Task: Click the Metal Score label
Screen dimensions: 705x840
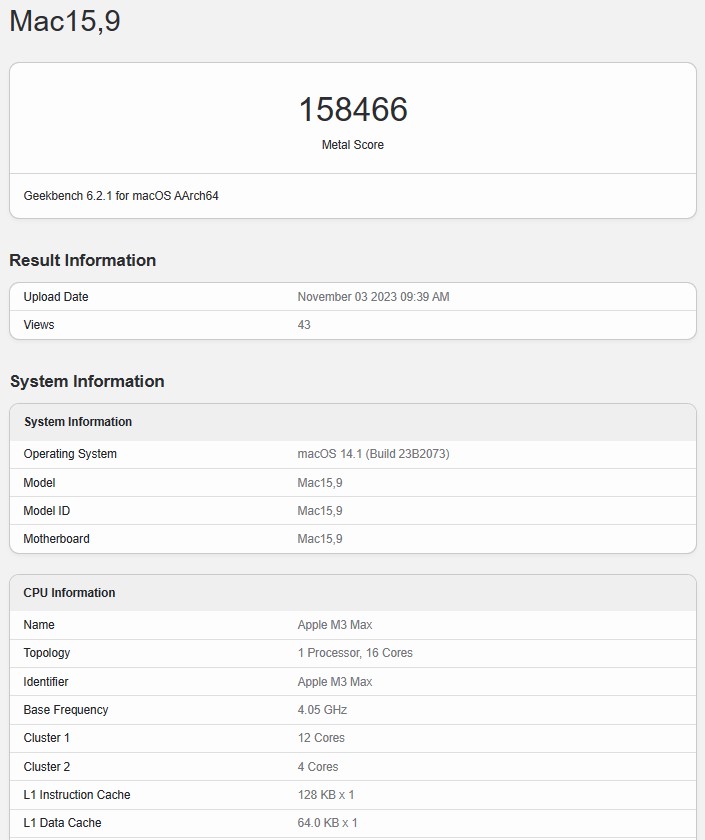Action: pos(352,145)
